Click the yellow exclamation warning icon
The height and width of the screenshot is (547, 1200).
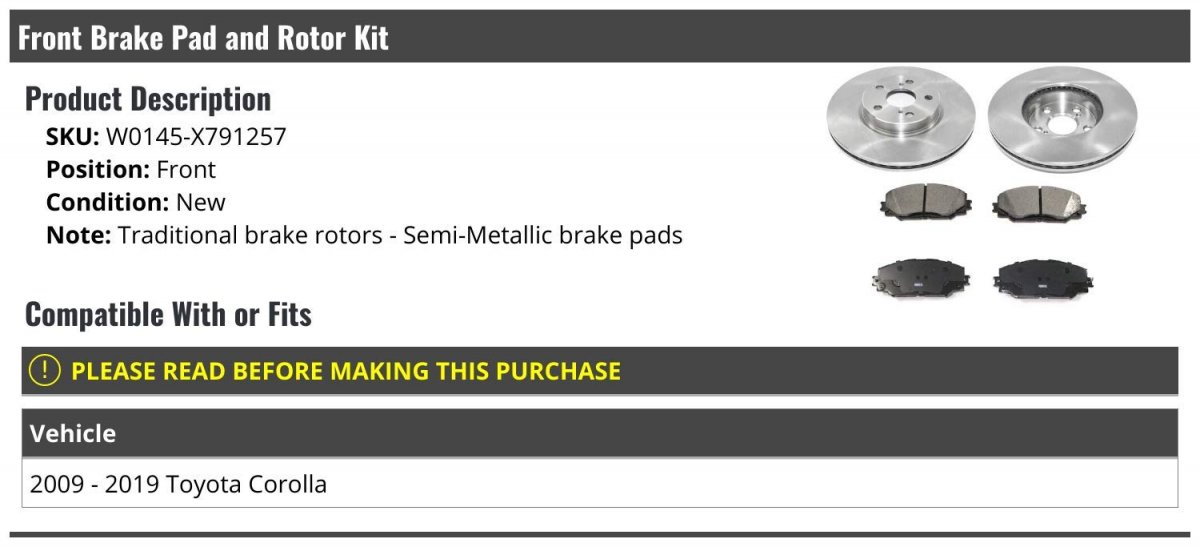45,371
